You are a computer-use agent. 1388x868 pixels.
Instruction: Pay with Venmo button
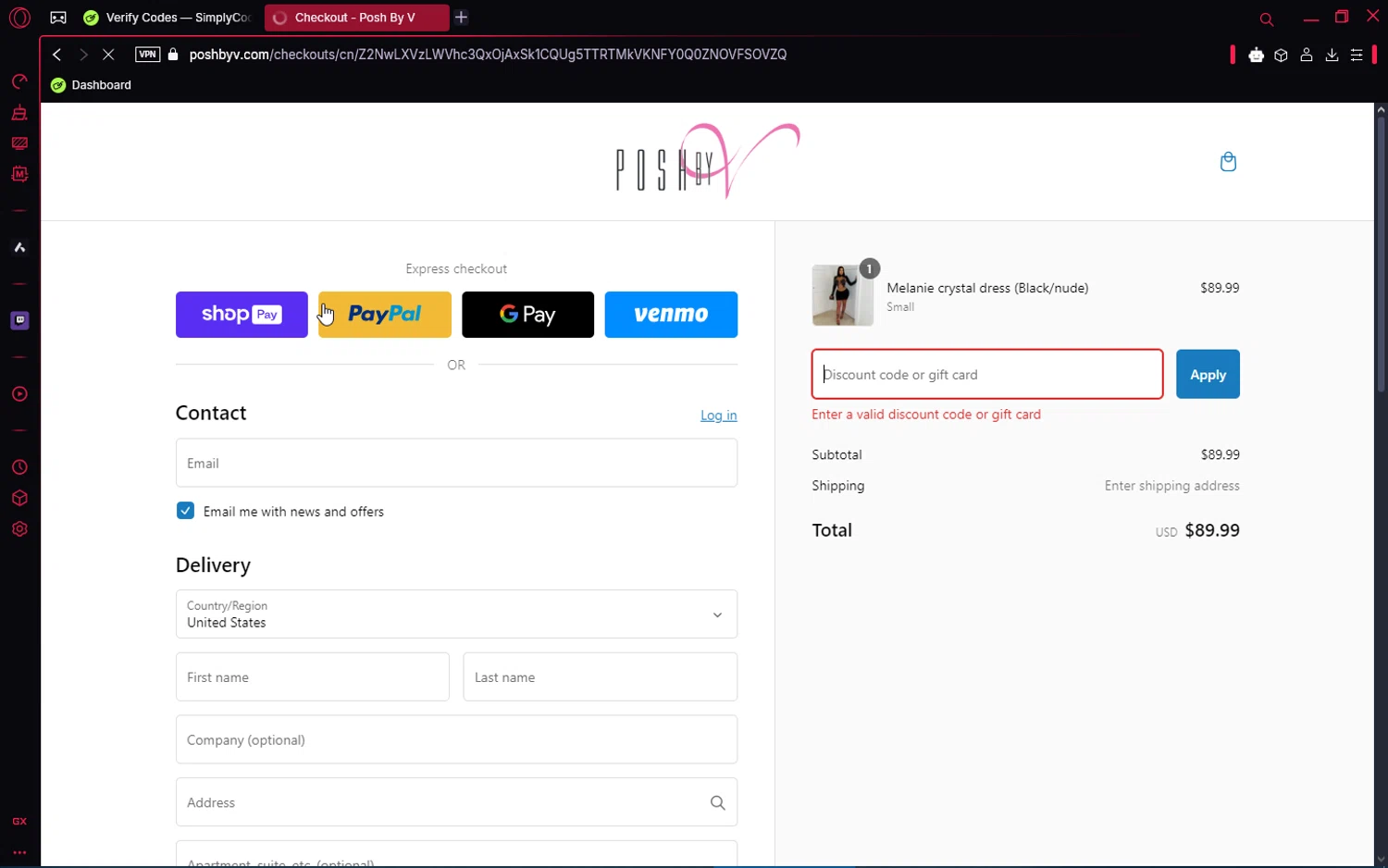(671, 315)
